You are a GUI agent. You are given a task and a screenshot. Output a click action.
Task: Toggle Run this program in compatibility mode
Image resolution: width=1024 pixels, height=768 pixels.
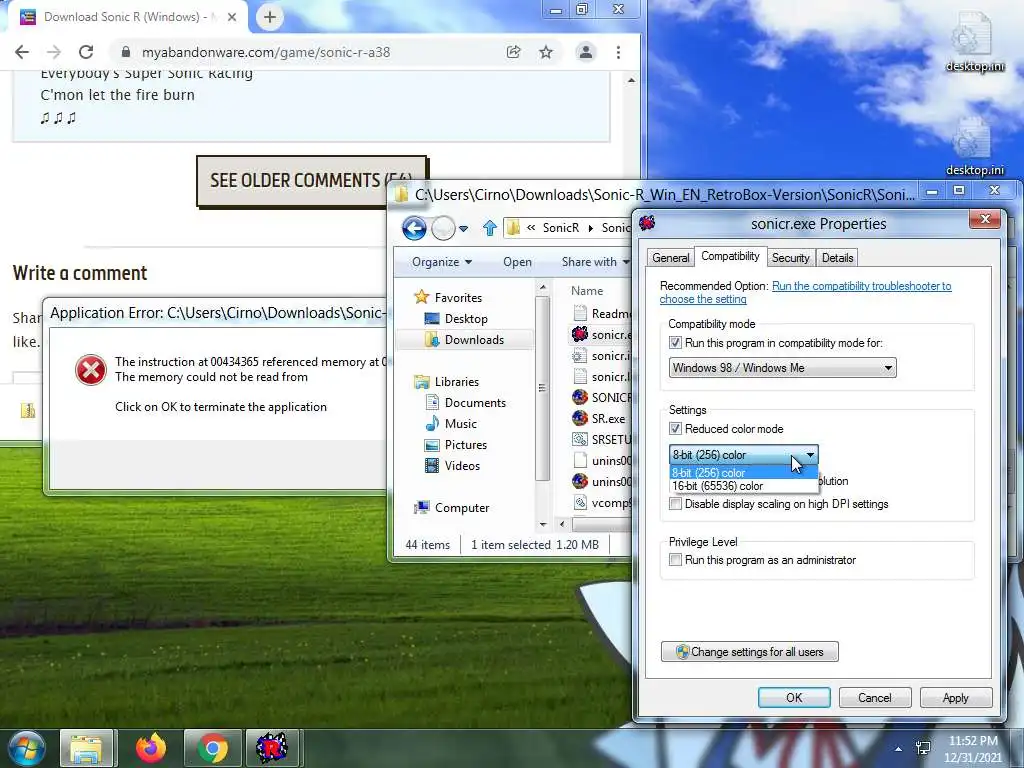click(675, 343)
